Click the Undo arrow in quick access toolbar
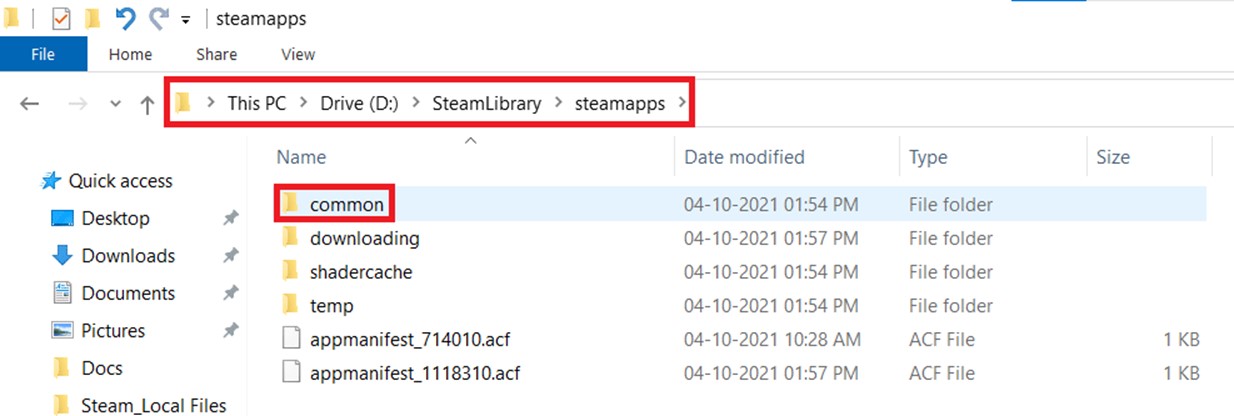The width and height of the screenshot is (1234, 416). click(x=125, y=19)
